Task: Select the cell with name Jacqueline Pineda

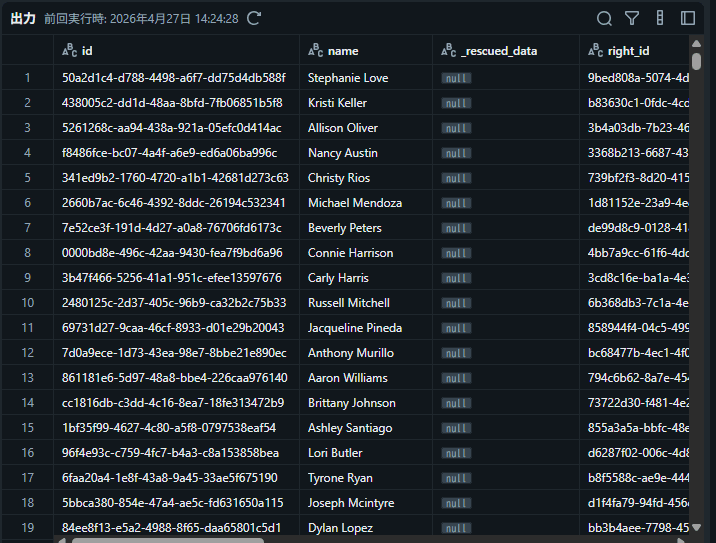Action: 366,327
